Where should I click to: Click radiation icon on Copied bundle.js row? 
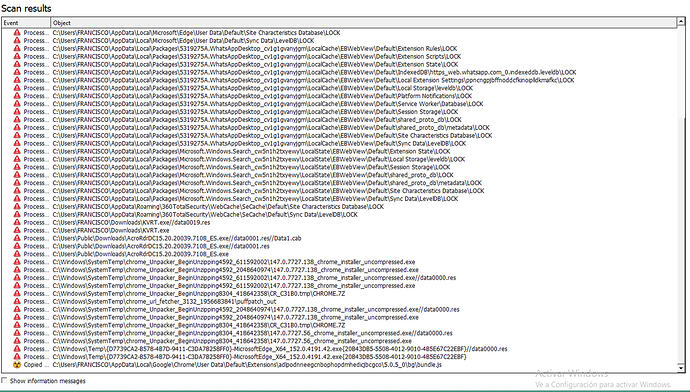pos(17,365)
